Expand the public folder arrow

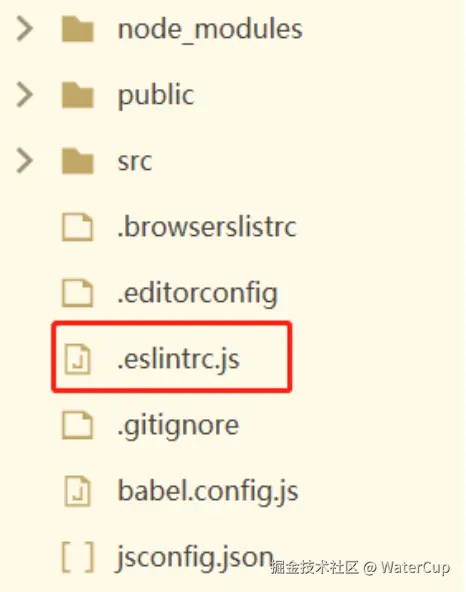[x=25, y=94]
